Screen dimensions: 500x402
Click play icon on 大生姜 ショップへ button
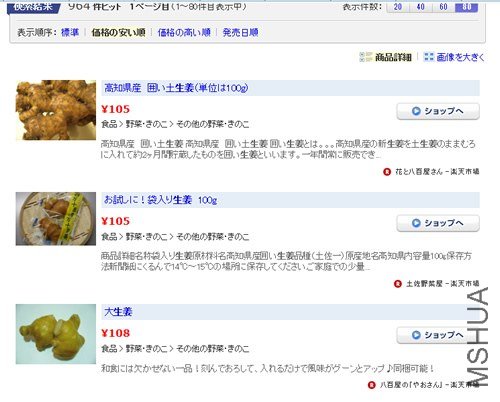point(416,335)
